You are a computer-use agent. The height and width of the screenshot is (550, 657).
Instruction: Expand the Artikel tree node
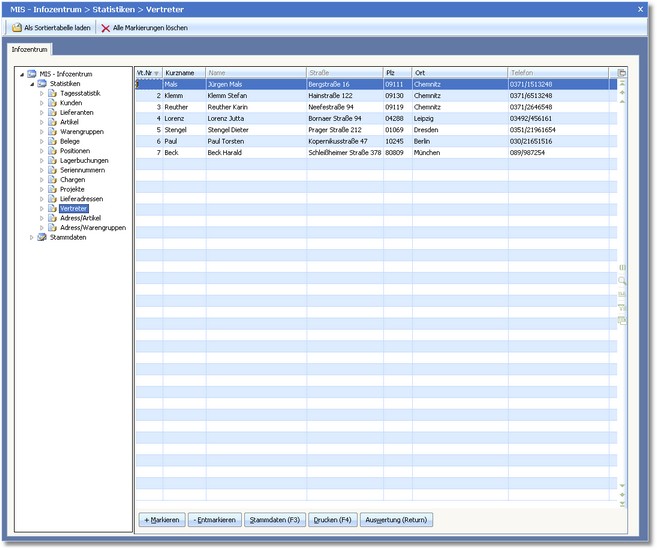42,122
